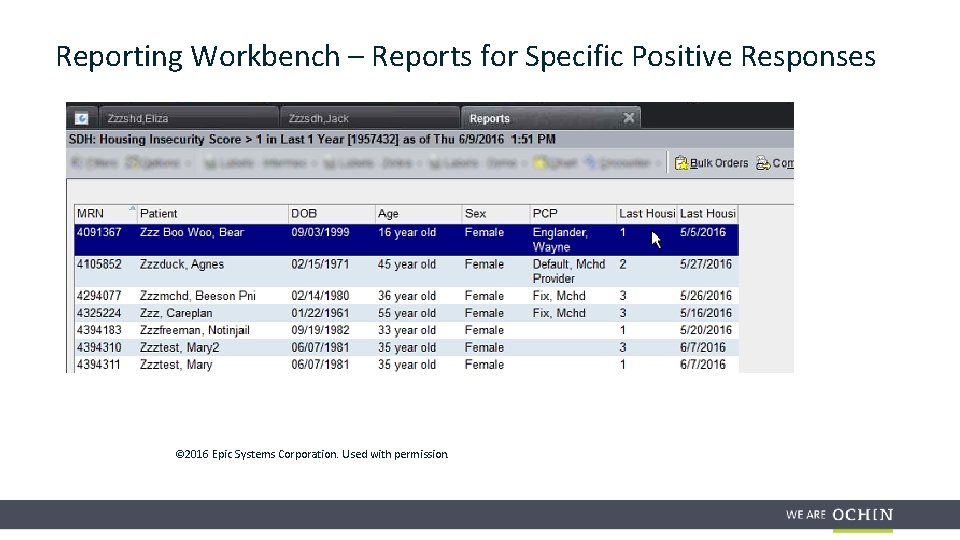
Task: Close the Reports tab
Action: (629, 118)
